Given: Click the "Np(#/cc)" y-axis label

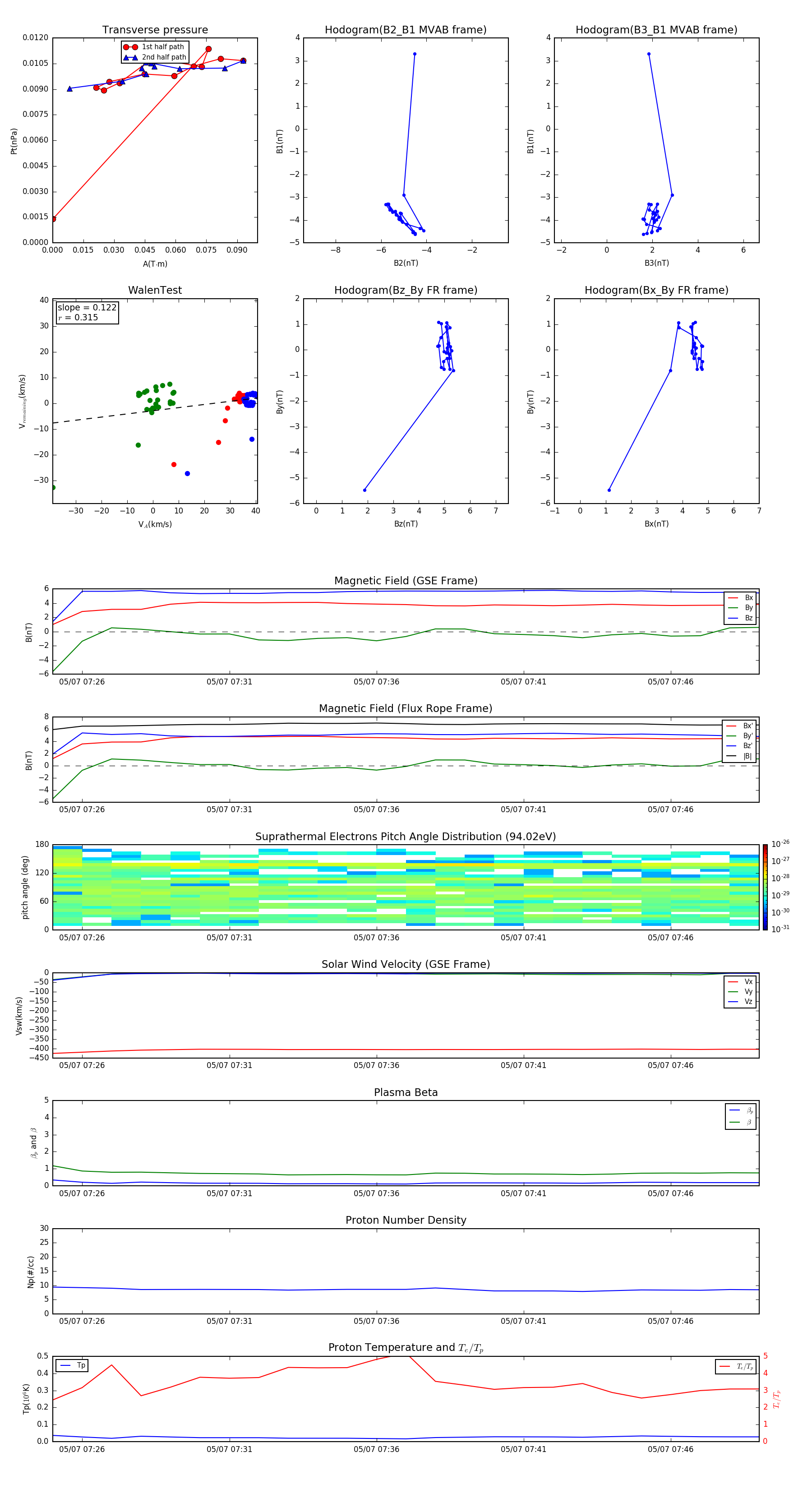Looking at the screenshot, I should coord(31,1272).
